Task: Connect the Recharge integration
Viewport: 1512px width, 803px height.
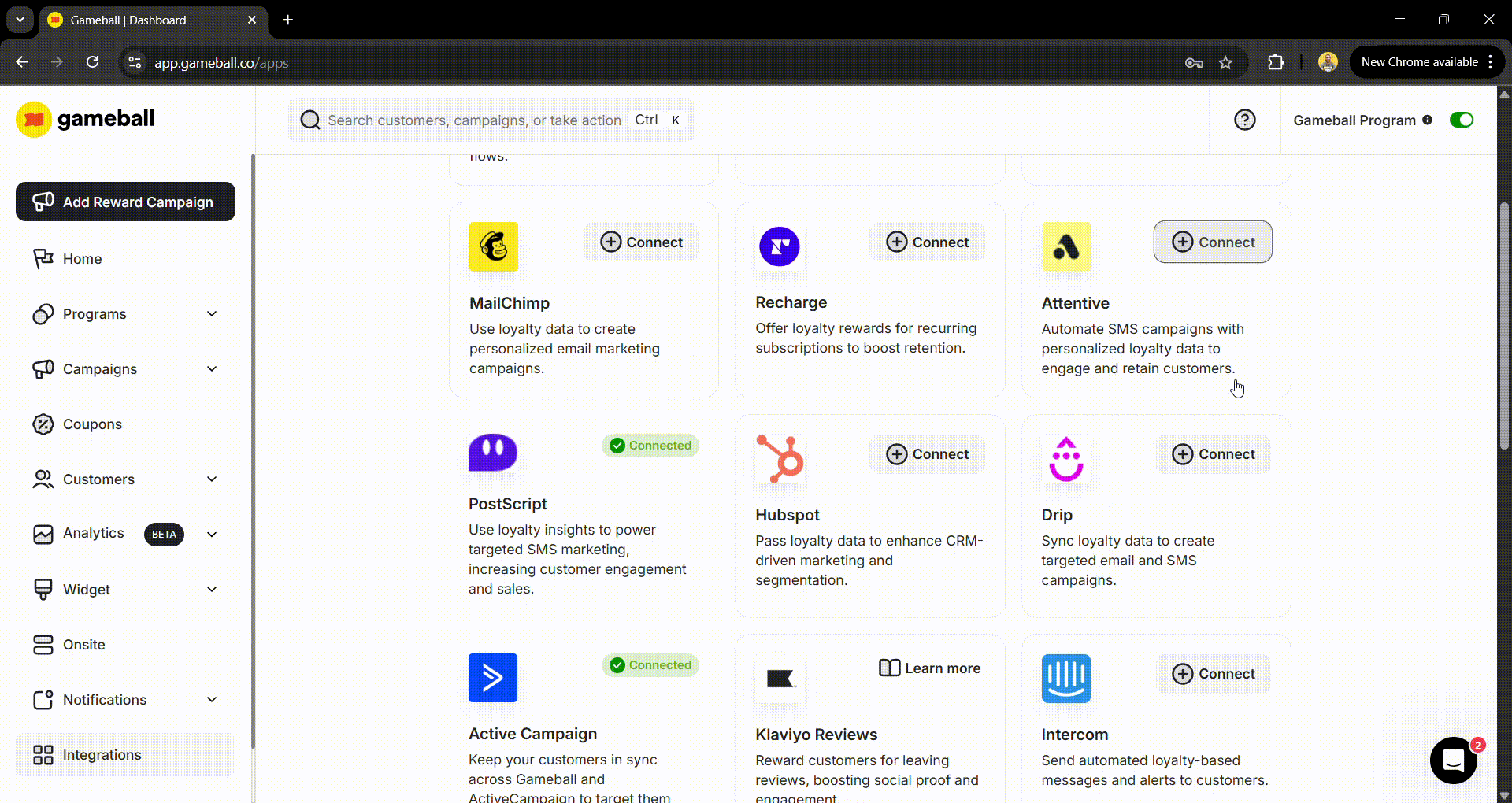Action: 927,242
